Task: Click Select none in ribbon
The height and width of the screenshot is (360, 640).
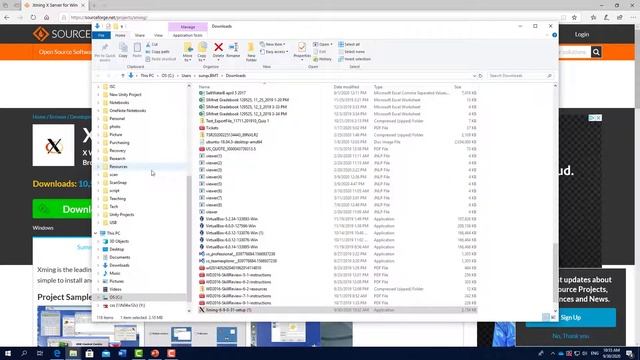Action: (x=351, y=52)
